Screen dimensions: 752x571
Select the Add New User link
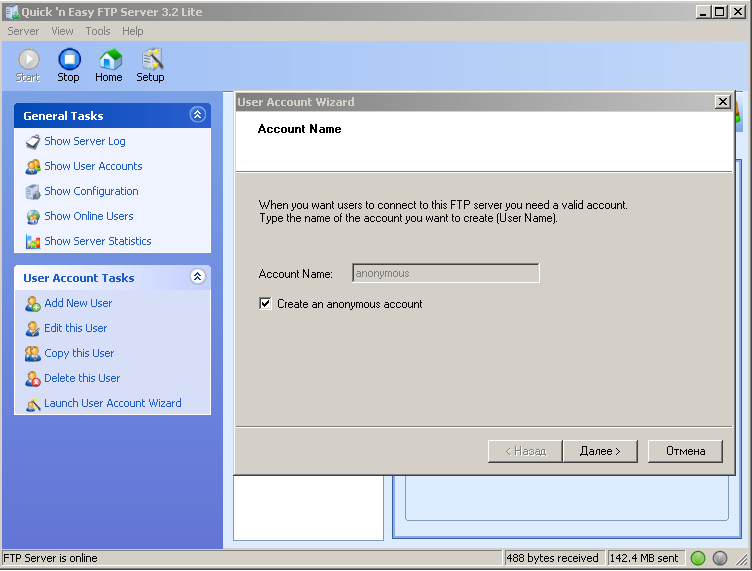(x=78, y=303)
